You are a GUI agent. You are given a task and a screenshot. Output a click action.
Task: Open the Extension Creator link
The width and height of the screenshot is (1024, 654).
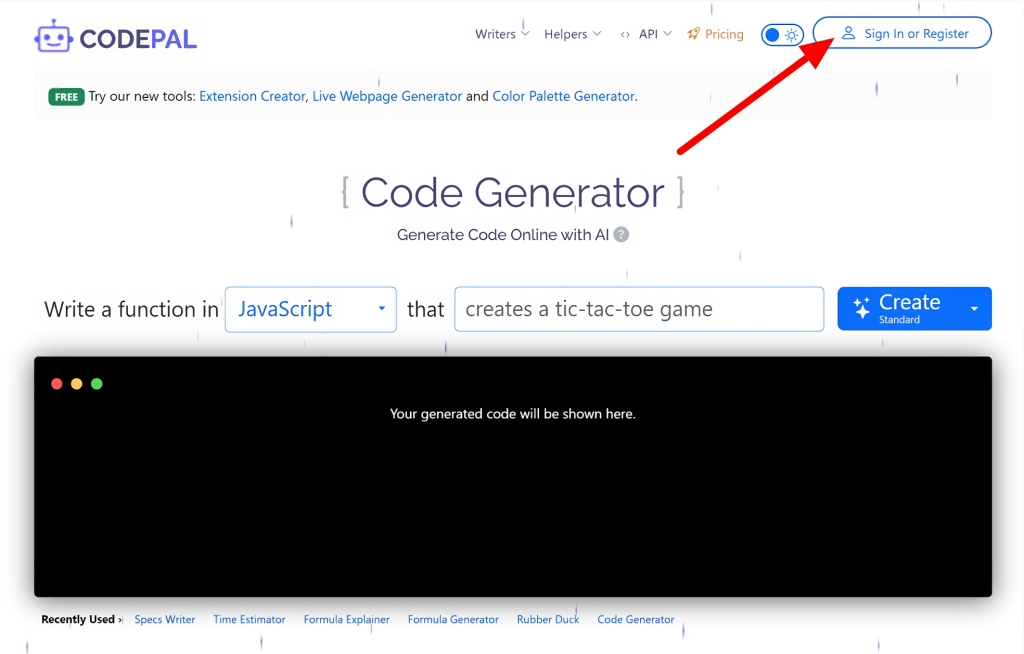[x=252, y=96]
